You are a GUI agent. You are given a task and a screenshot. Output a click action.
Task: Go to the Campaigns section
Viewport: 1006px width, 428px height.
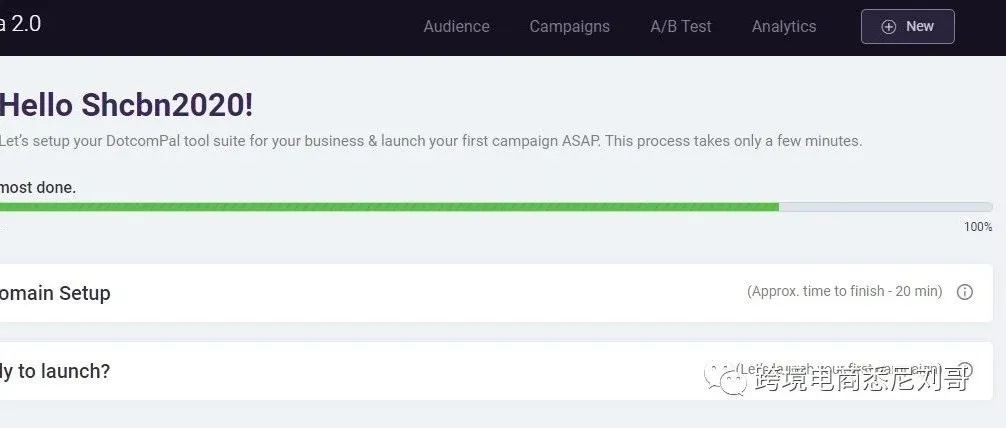click(x=569, y=27)
